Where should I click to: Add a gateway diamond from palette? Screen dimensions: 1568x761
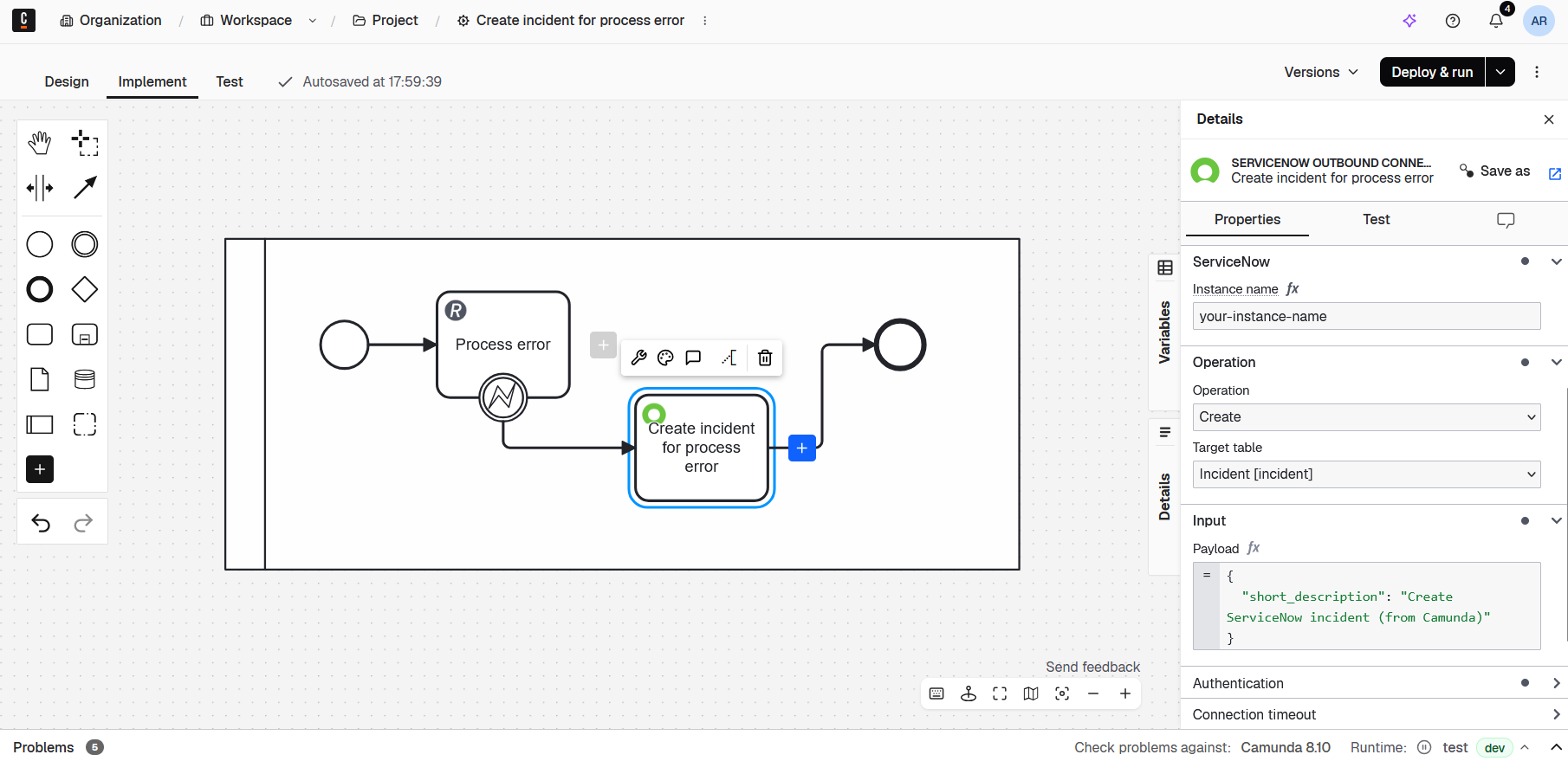[x=85, y=289]
